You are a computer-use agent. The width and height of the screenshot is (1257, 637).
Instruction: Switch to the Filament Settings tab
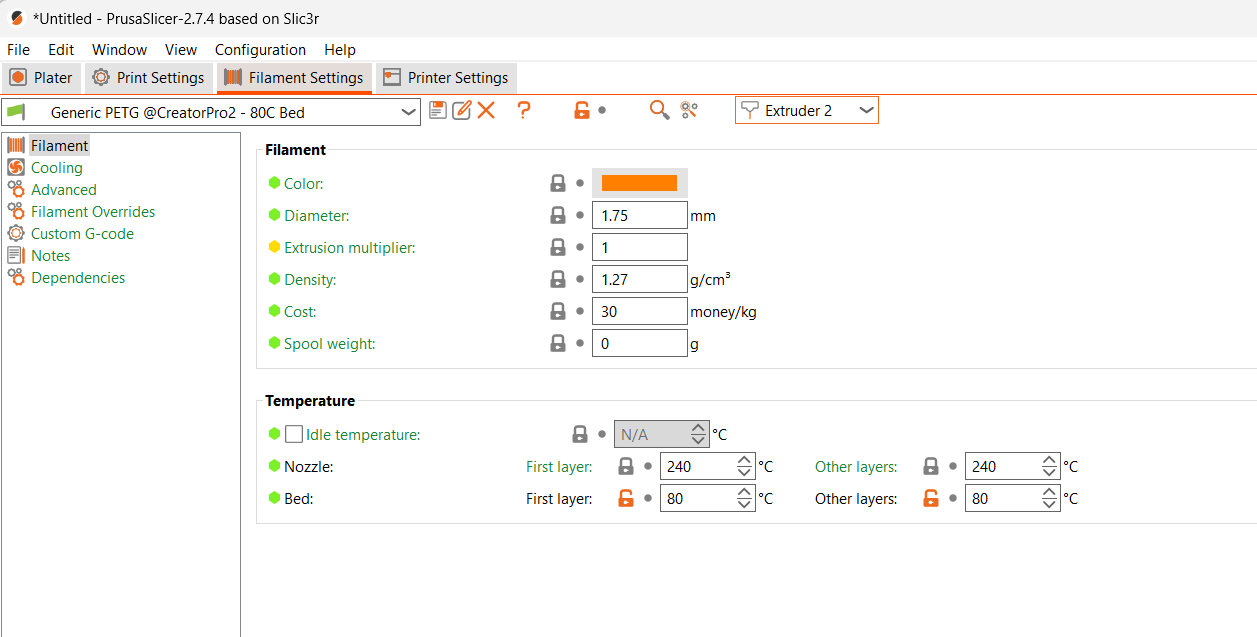pyautogui.click(x=294, y=78)
